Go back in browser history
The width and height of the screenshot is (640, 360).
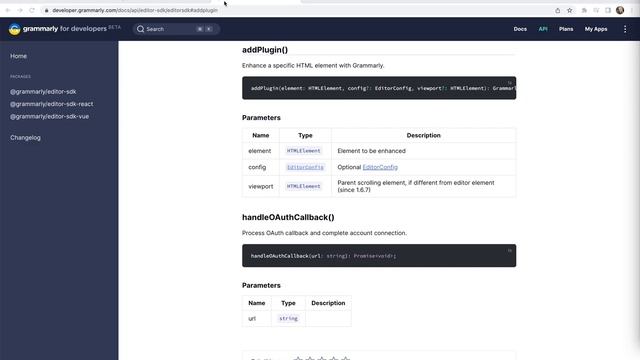pos(8,10)
